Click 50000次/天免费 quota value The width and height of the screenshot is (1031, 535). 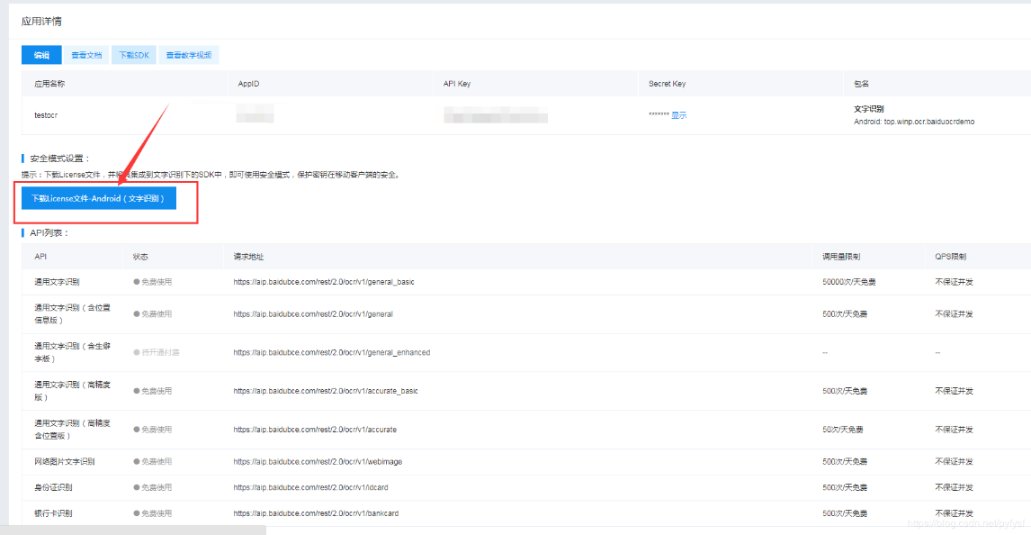(849, 282)
